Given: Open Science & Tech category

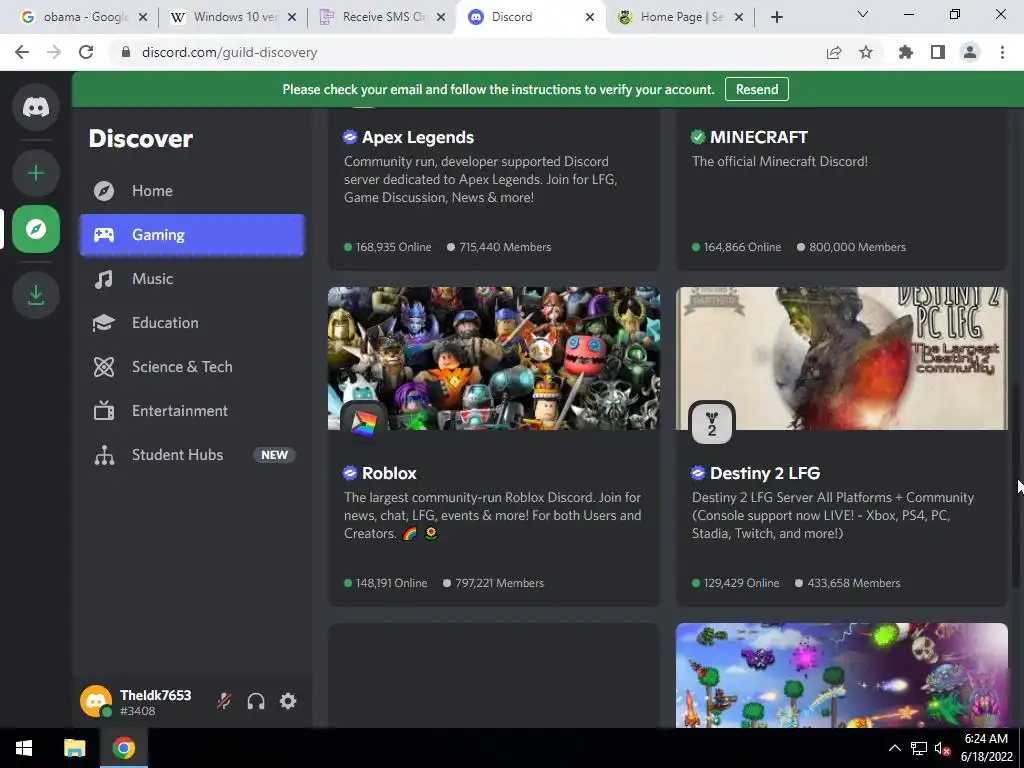Looking at the screenshot, I should [x=192, y=367].
